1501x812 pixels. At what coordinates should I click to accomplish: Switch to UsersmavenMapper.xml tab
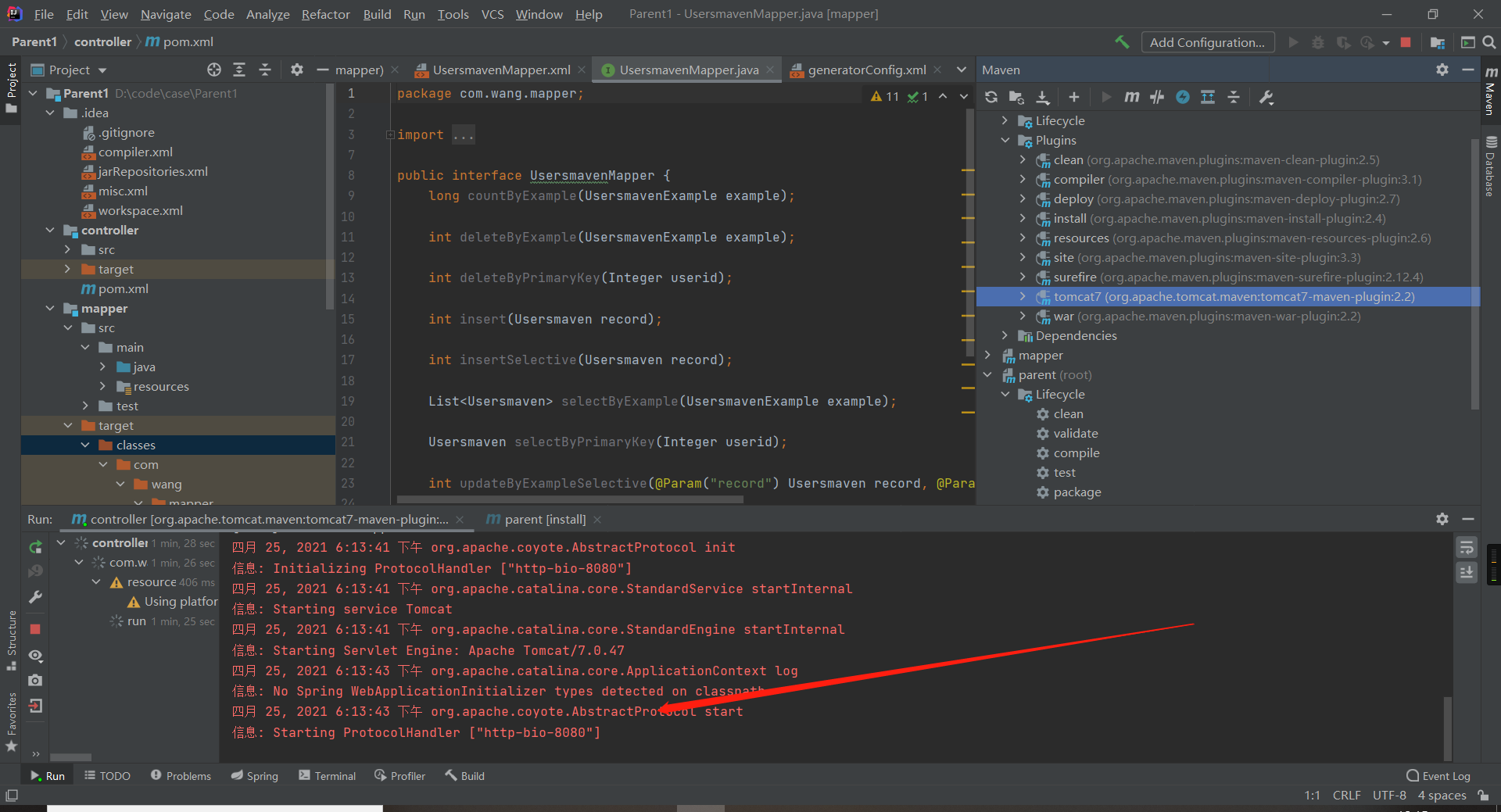pos(501,70)
